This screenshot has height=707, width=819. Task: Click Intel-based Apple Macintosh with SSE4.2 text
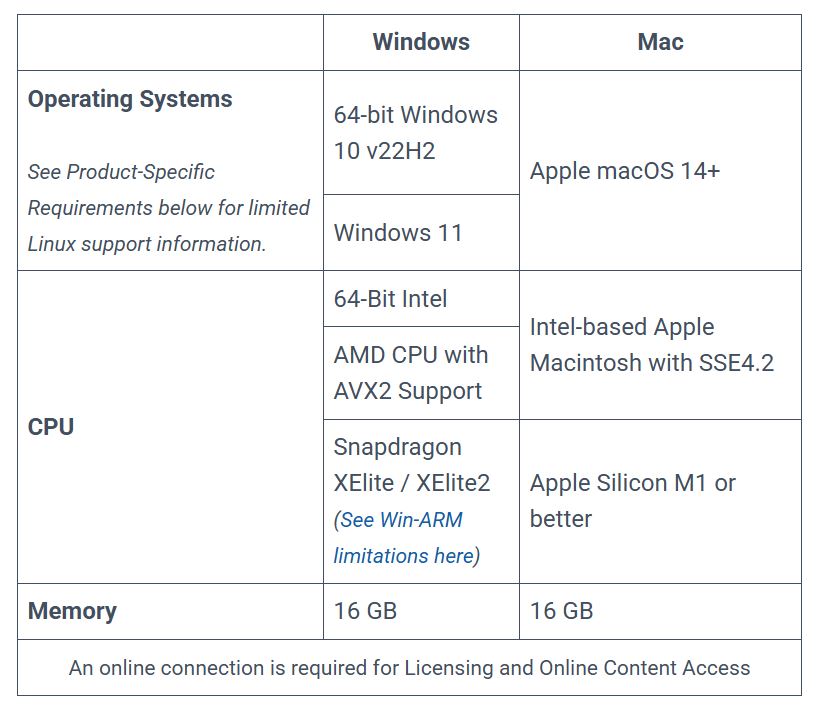tap(651, 345)
